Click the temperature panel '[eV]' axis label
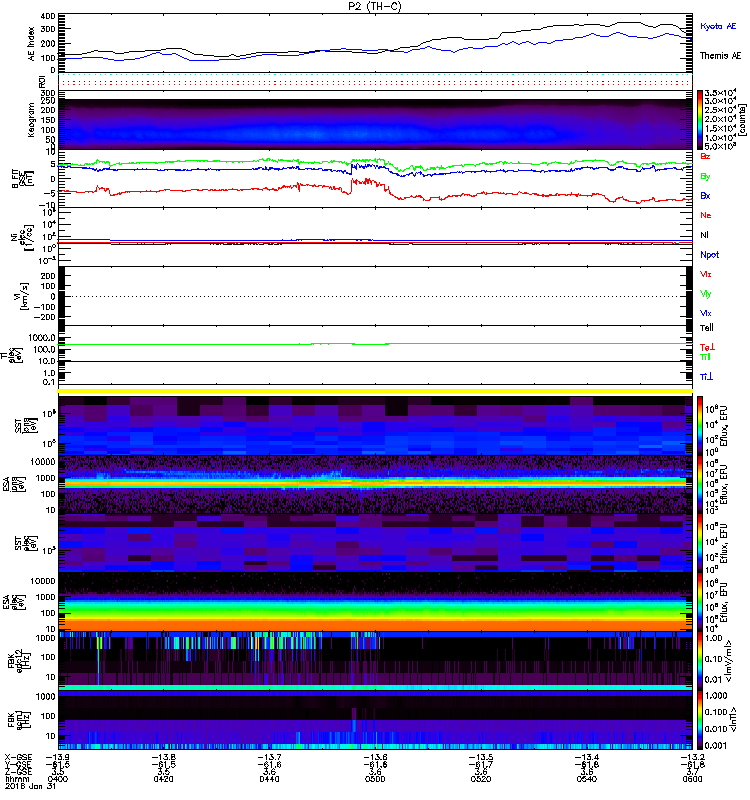The height and width of the screenshot is (800, 750). coord(19,355)
